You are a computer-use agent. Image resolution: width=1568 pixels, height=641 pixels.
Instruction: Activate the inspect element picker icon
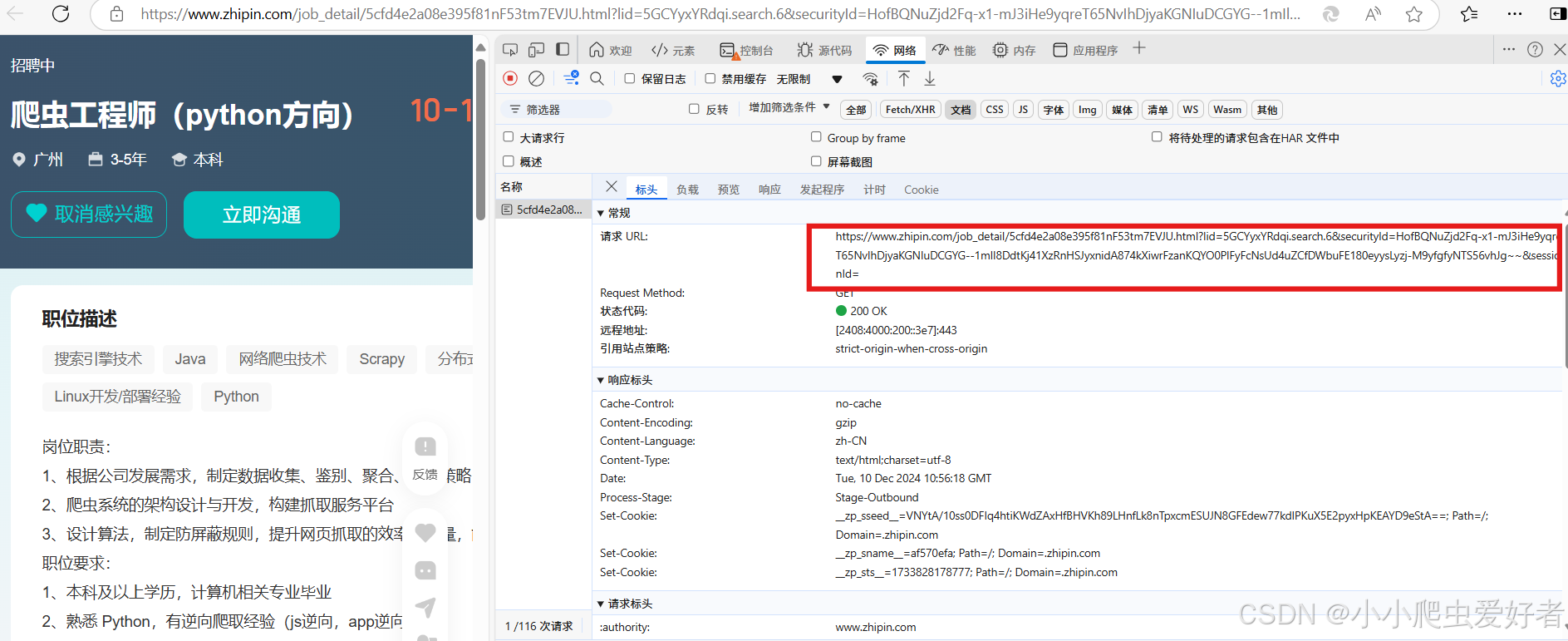point(510,50)
